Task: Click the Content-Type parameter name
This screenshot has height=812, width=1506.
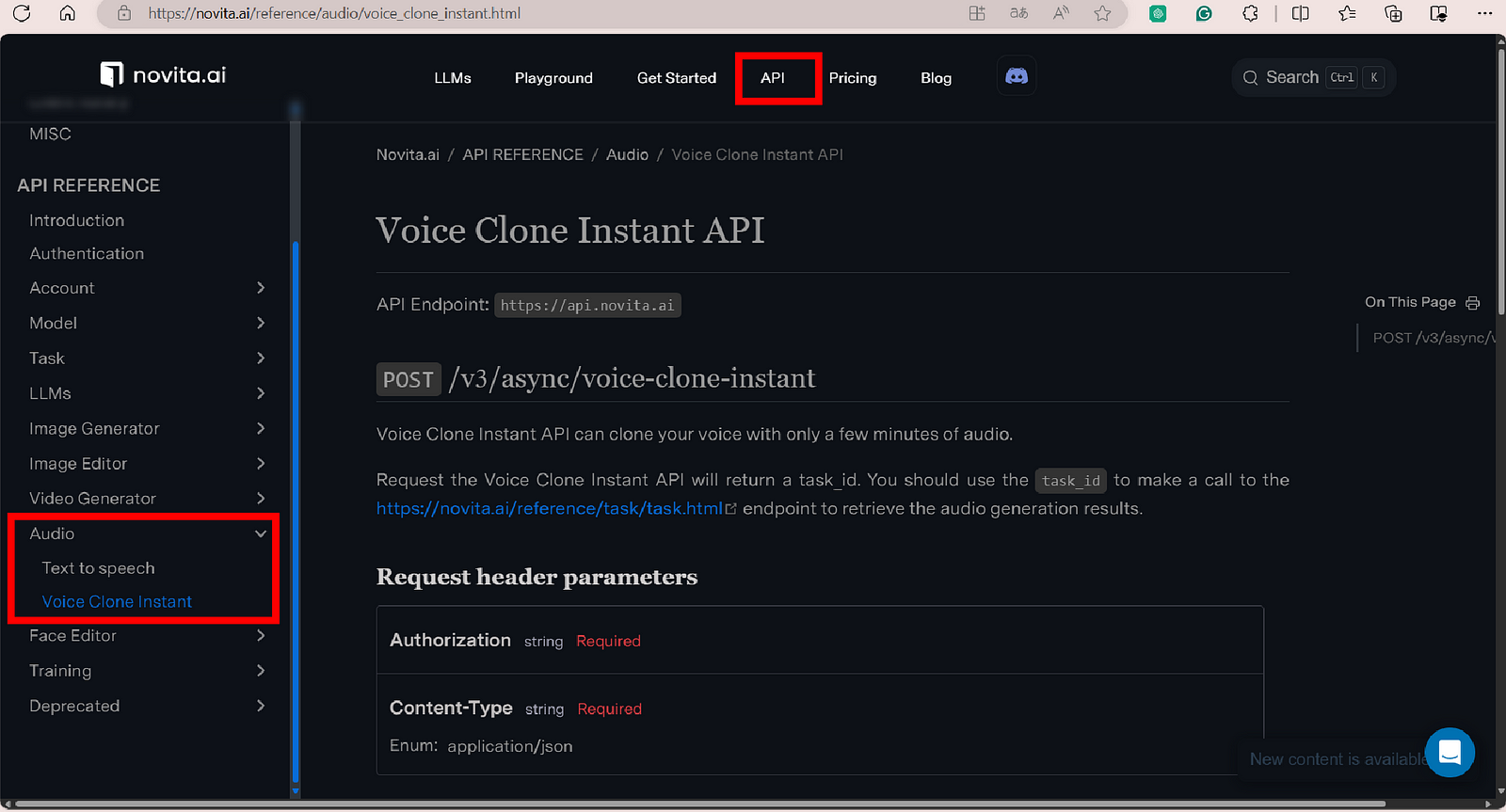Action: point(451,708)
